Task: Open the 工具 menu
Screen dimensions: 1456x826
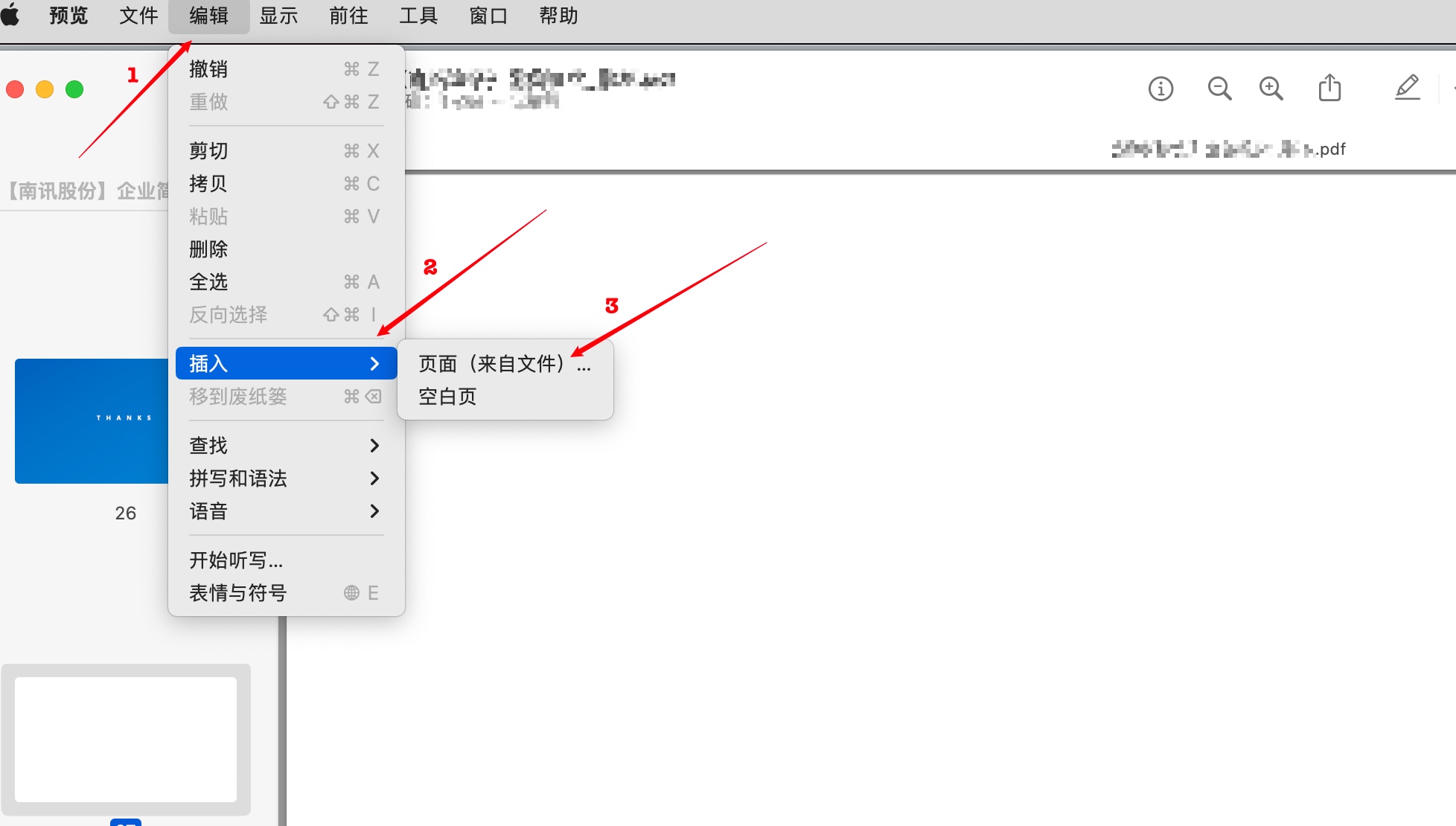Action: [418, 16]
